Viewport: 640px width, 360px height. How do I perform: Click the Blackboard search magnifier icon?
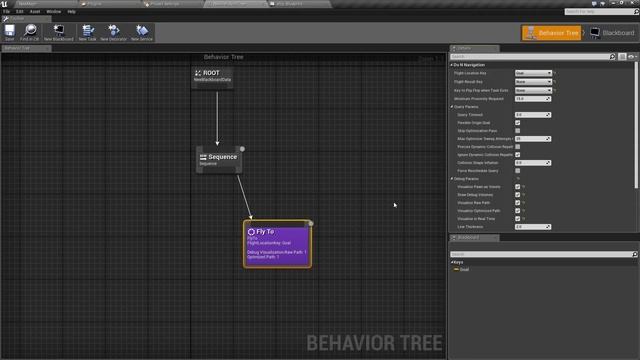(635, 254)
